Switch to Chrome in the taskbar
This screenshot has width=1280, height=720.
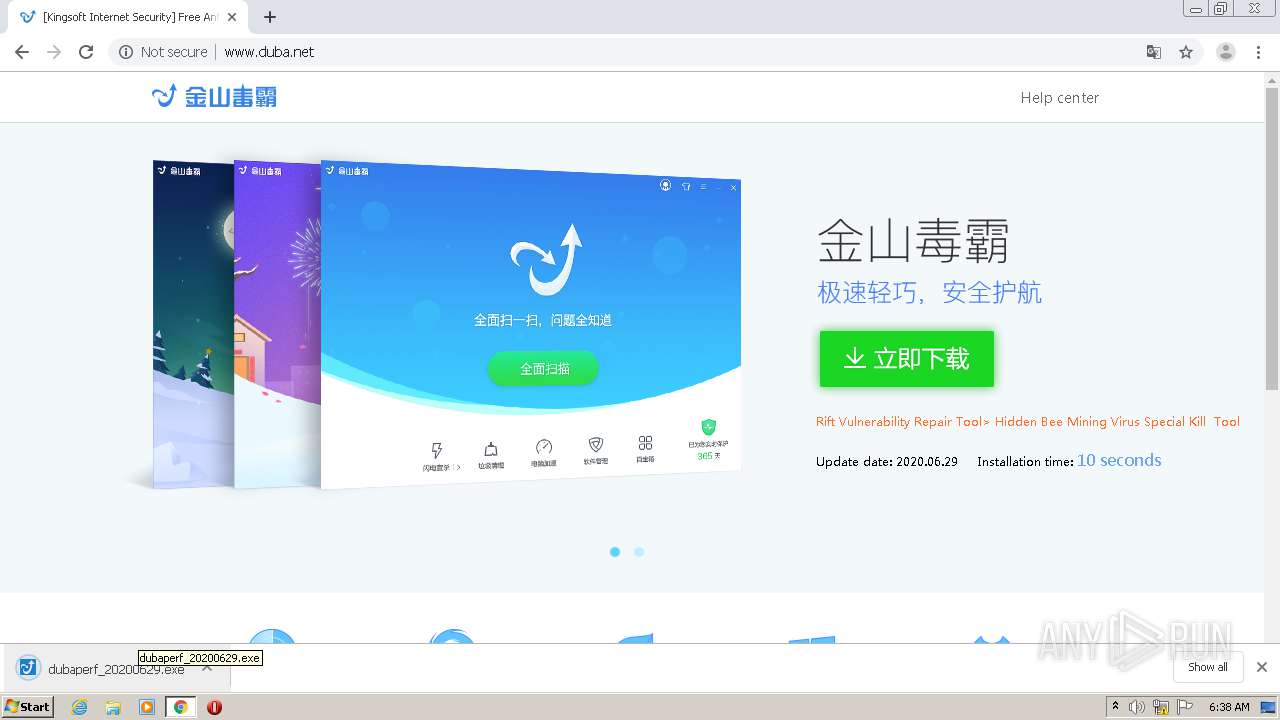pyautogui.click(x=180, y=707)
